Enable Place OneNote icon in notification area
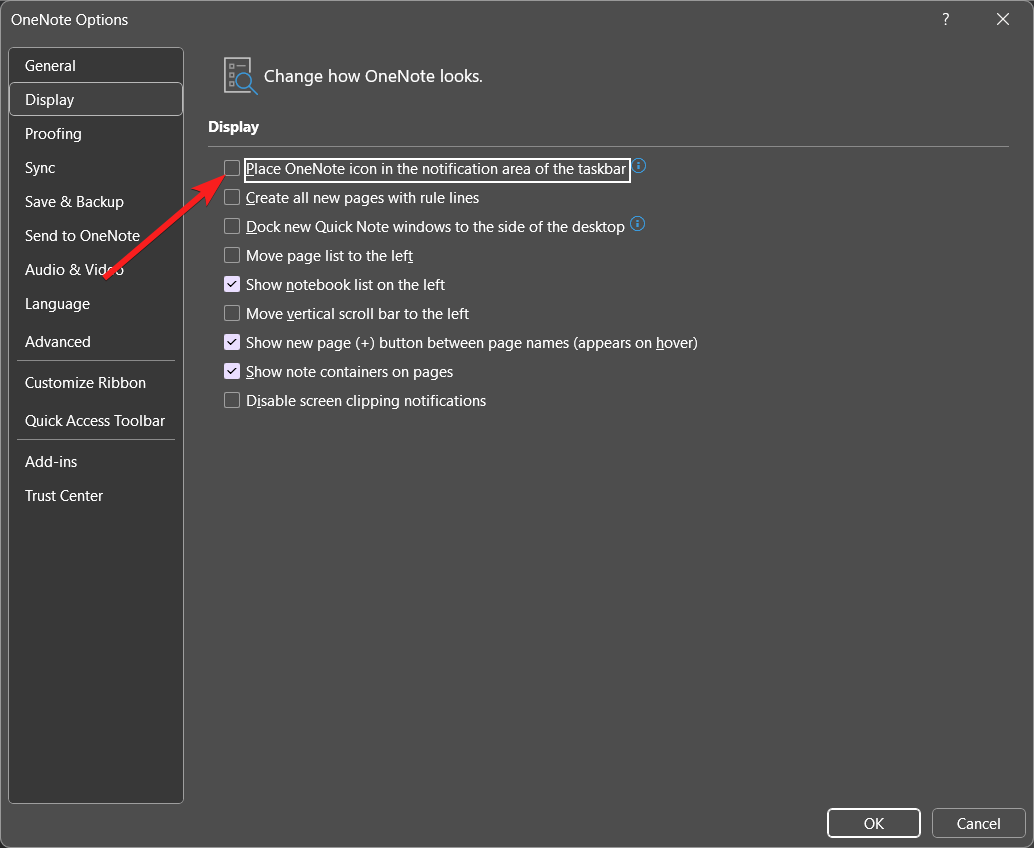Viewport: 1034px width, 848px height. pyautogui.click(x=232, y=168)
